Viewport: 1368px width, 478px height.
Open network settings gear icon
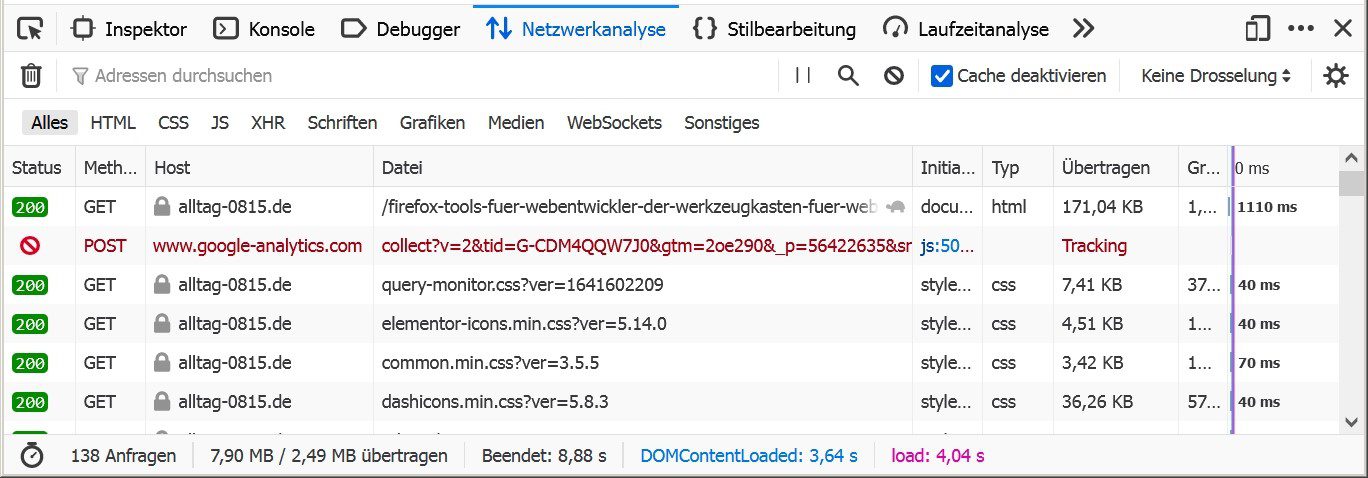pyautogui.click(x=1336, y=76)
